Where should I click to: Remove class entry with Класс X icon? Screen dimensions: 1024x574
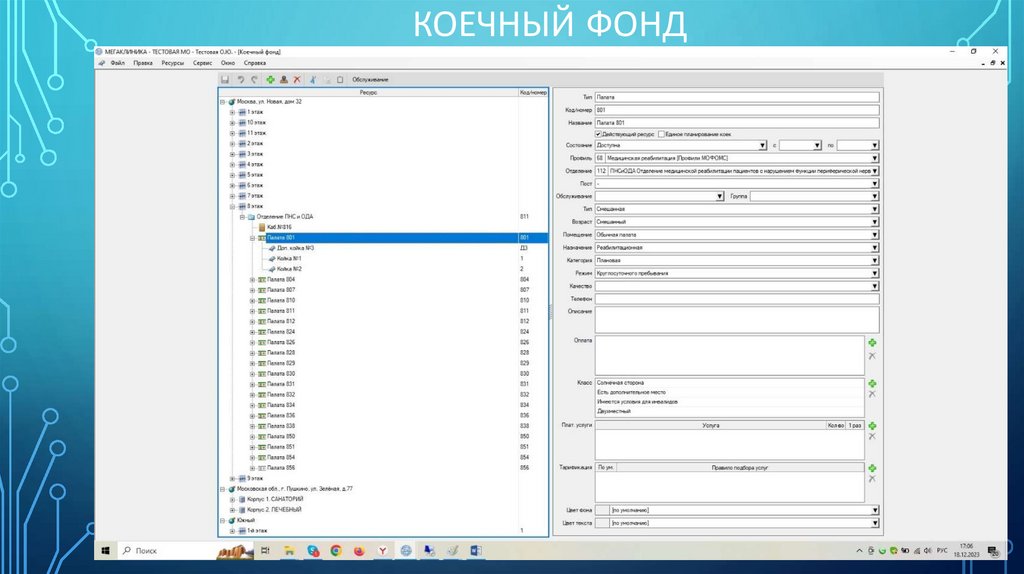[x=872, y=395]
